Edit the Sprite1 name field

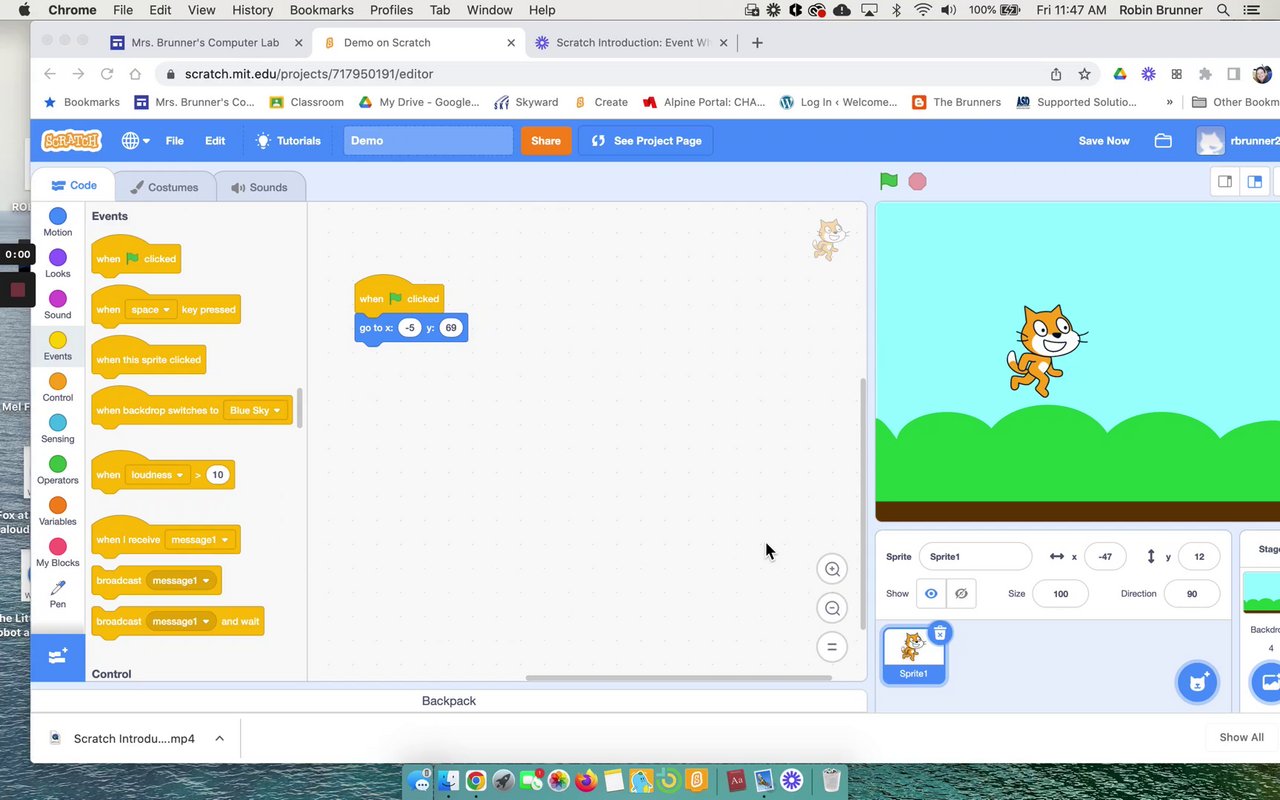point(975,557)
